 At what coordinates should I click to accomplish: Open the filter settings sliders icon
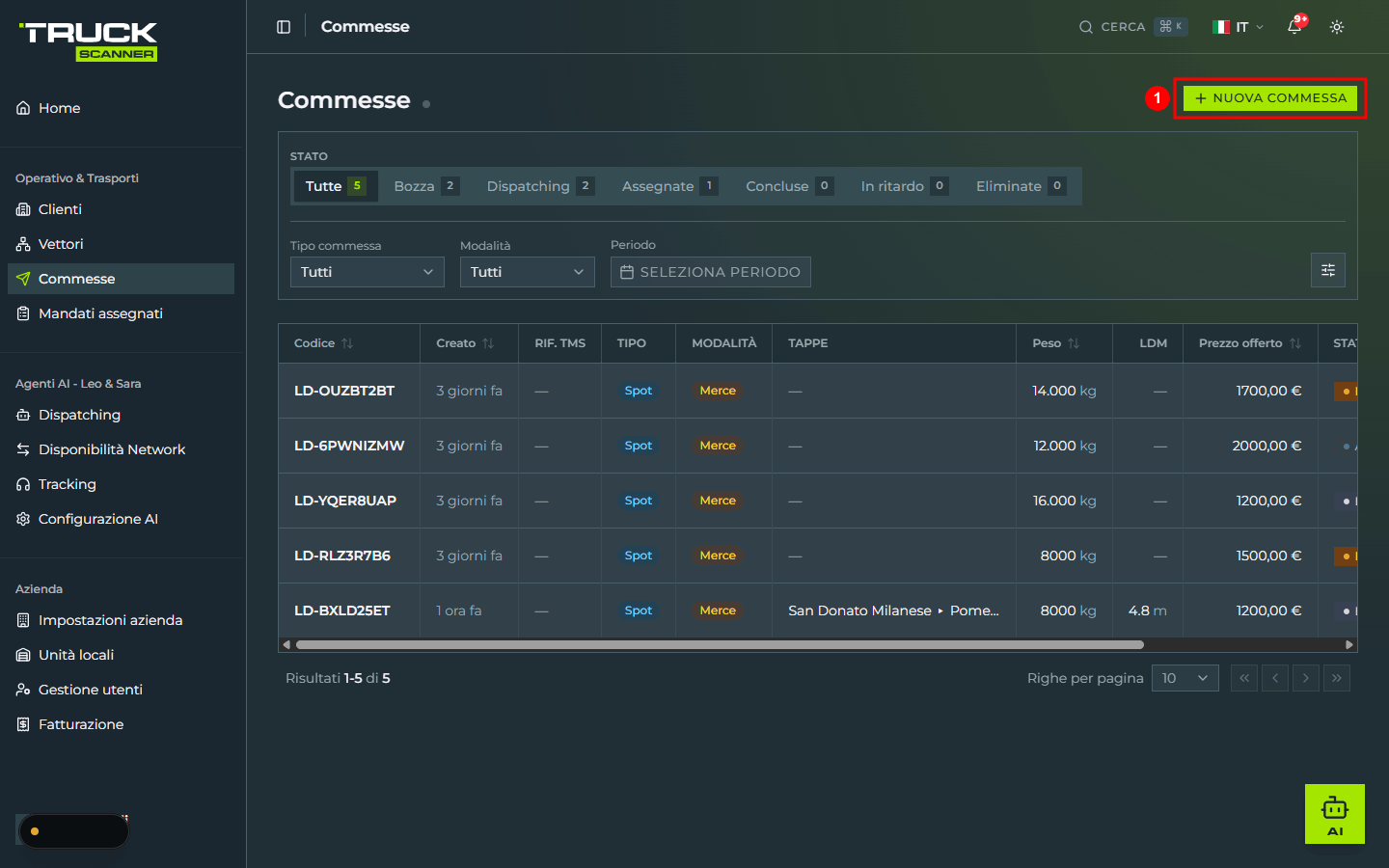(x=1328, y=270)
